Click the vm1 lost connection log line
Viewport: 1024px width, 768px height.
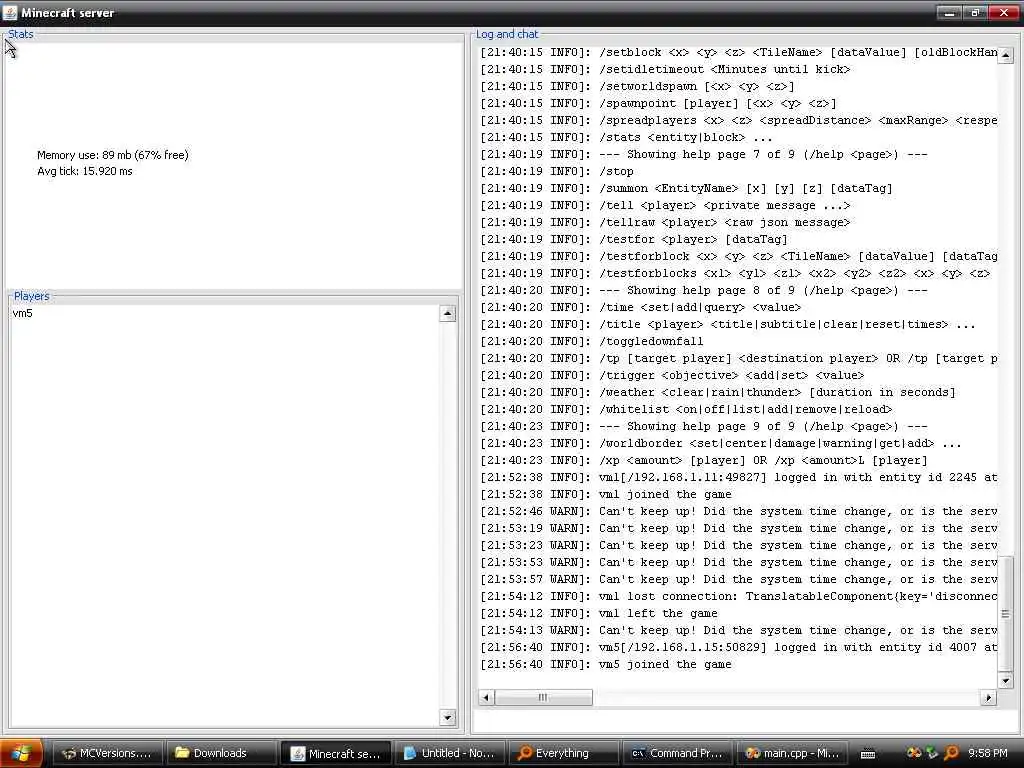coord(739,596)
